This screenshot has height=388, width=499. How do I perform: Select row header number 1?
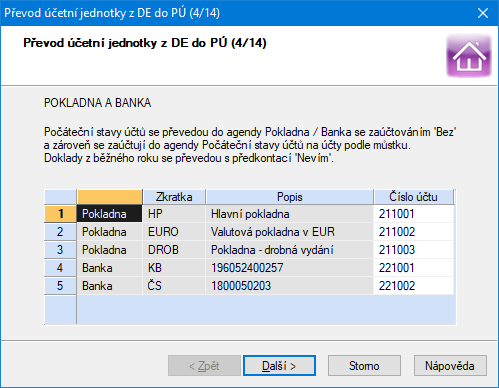(60, 214)
